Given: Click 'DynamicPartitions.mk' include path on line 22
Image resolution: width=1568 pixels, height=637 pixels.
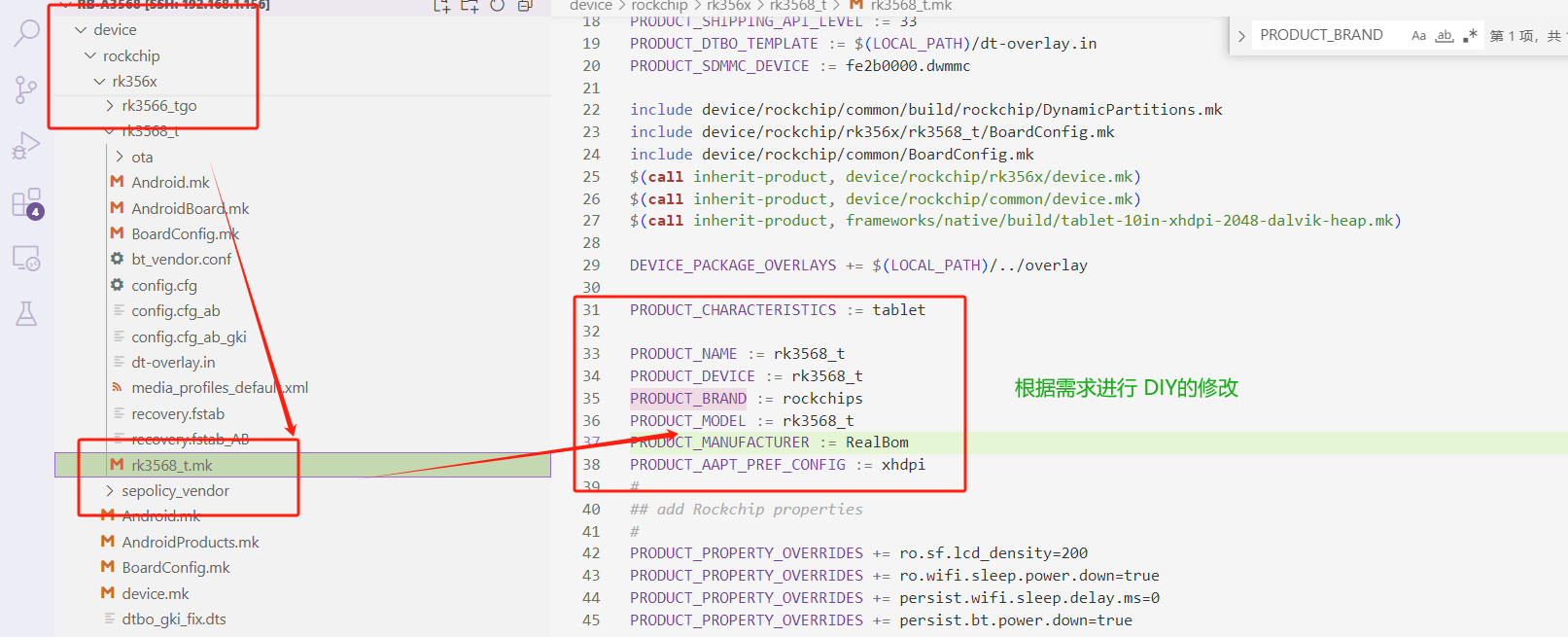Looking at the screenshot, I should [x=1132, y=110].
